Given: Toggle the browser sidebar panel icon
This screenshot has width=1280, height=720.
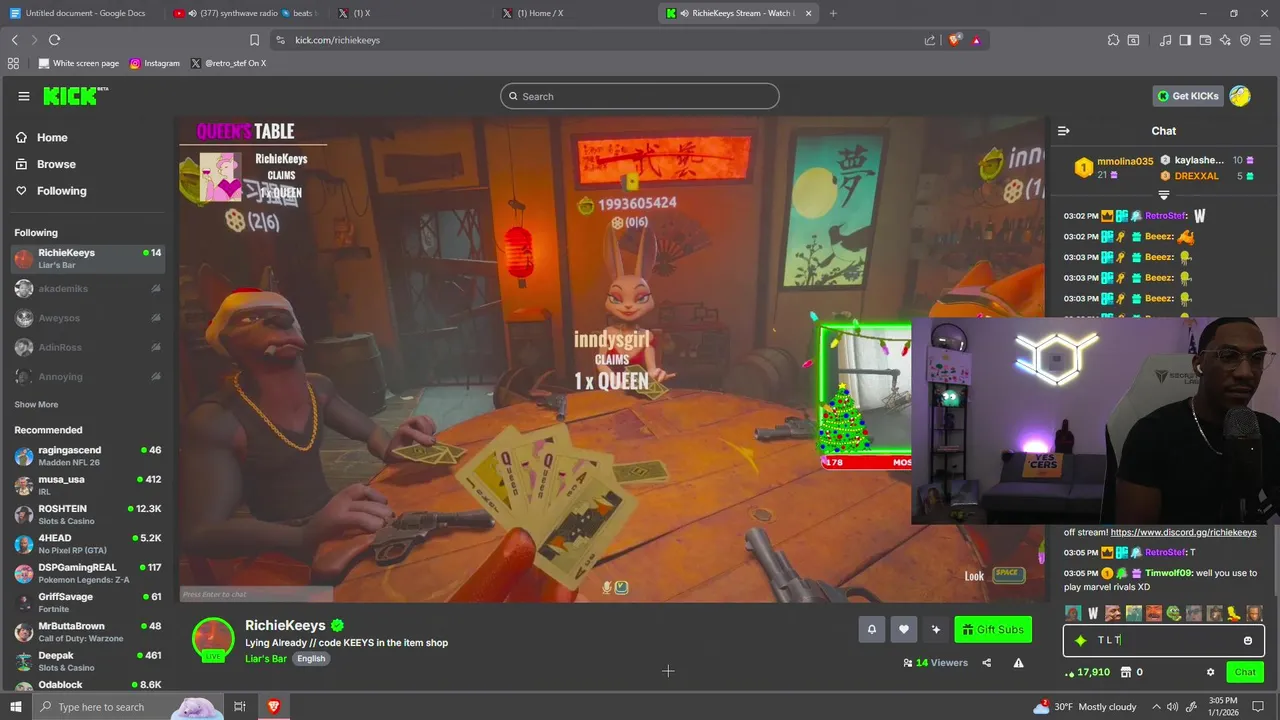Looking at the screenshot, I should pos(1185,40).
